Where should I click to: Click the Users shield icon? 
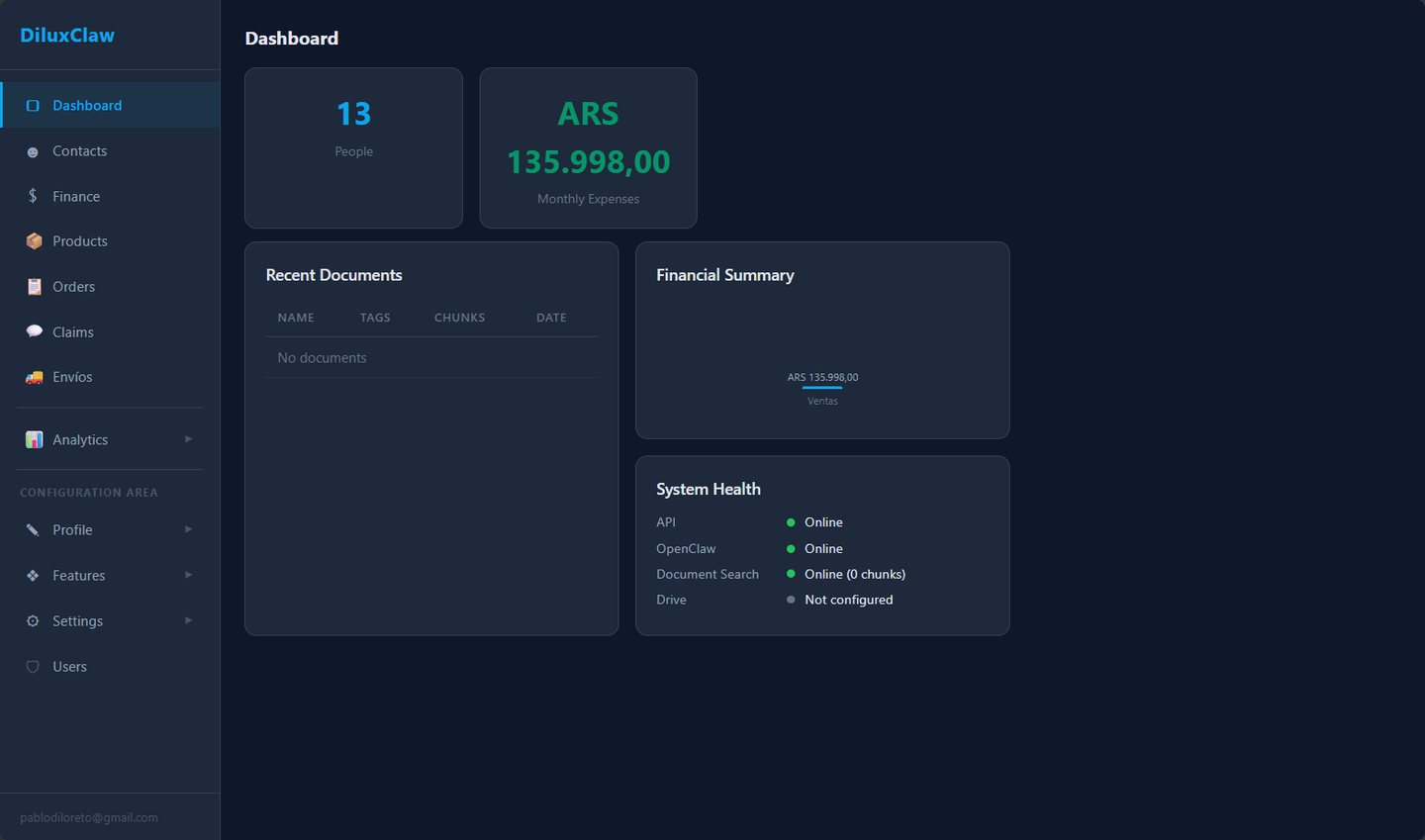tap(33, 667)
